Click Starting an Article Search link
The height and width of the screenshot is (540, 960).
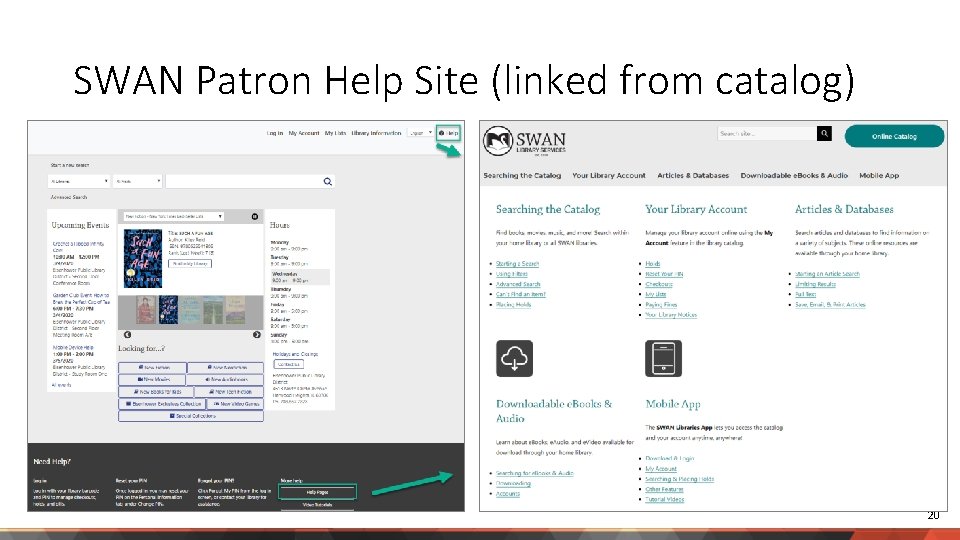pos(827,274)
